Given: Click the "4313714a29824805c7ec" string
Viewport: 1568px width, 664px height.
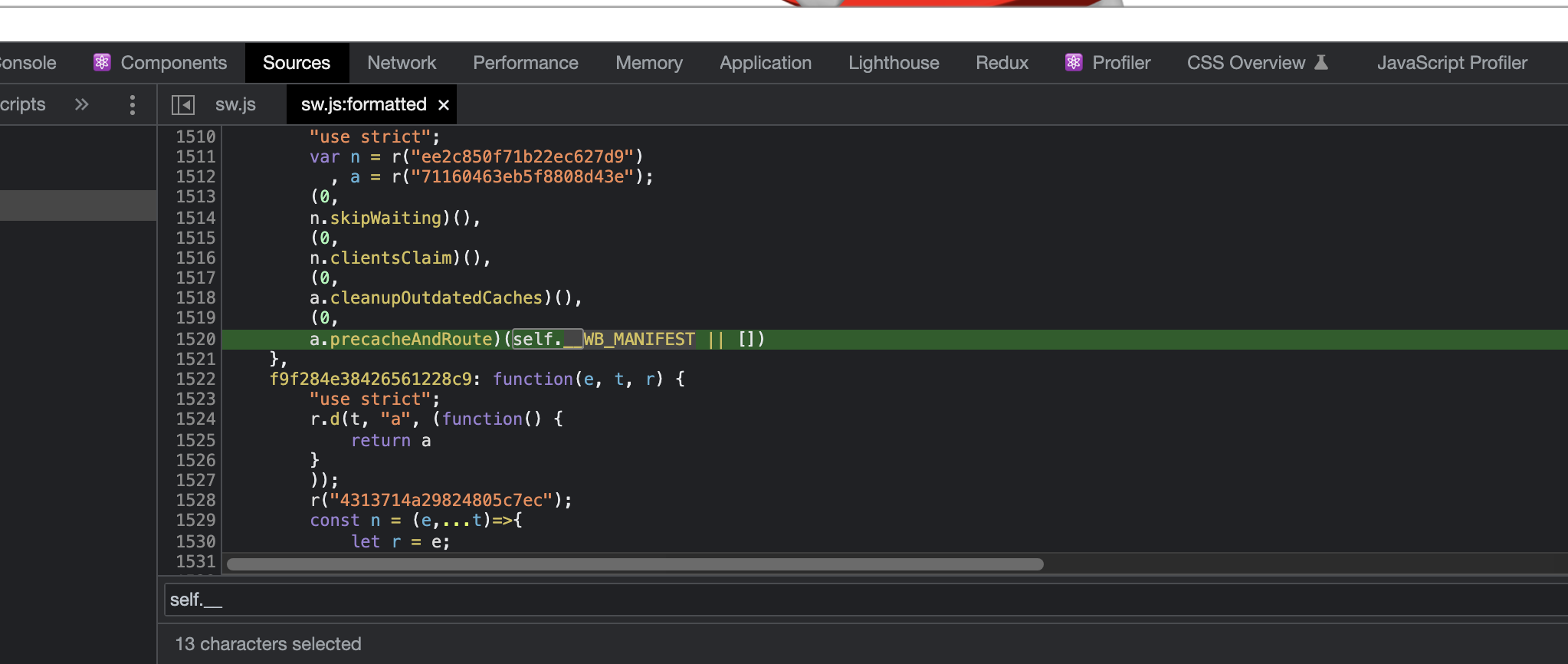Looking at the screenshot, I should tap(441, 500).
